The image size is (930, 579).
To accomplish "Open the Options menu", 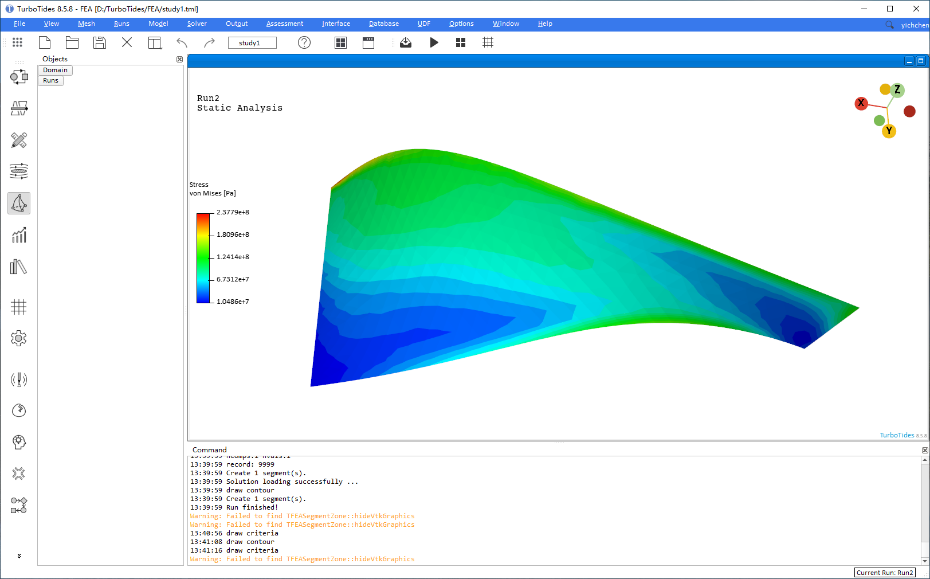I will (461, 24).
